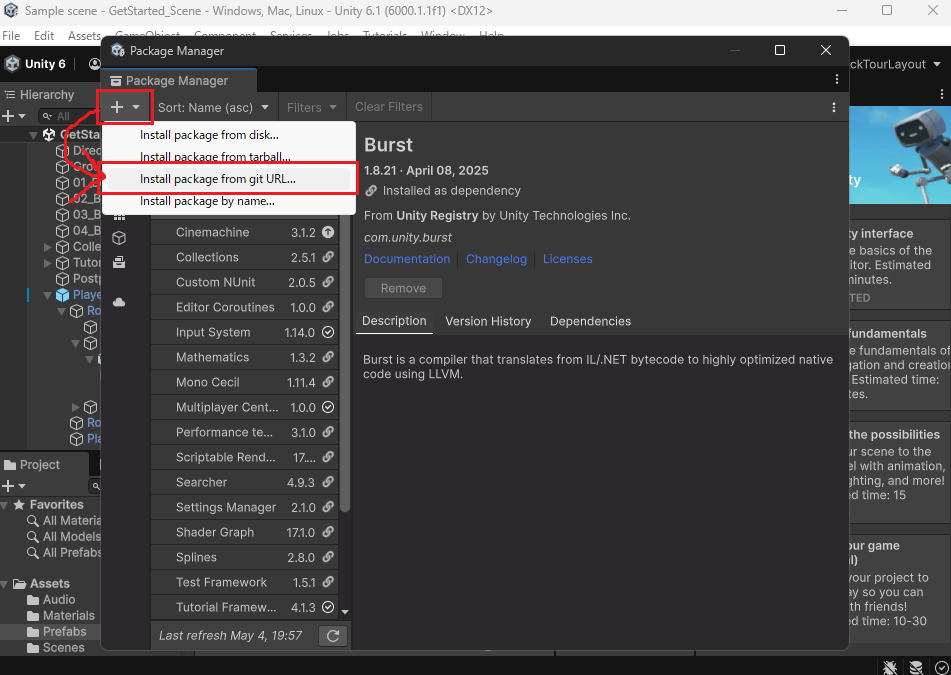
Task: Select the Mono Cecil package
Action: click(244, 382)
